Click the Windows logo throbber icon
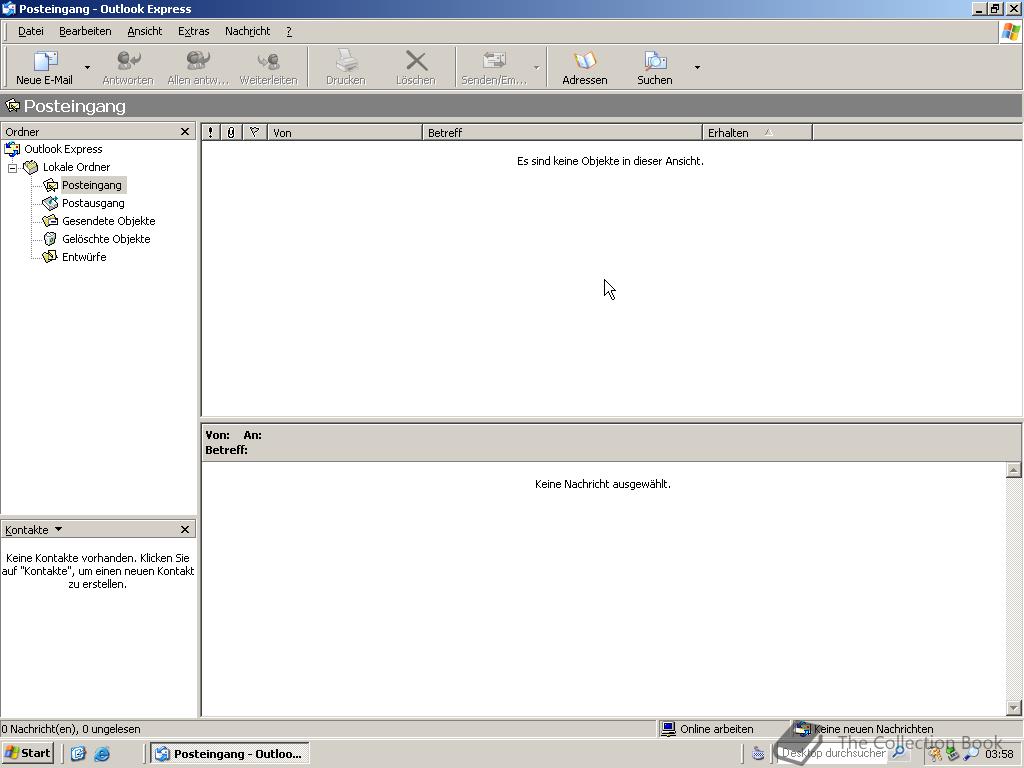1024x768 pixels. [x=1010, y=31]
